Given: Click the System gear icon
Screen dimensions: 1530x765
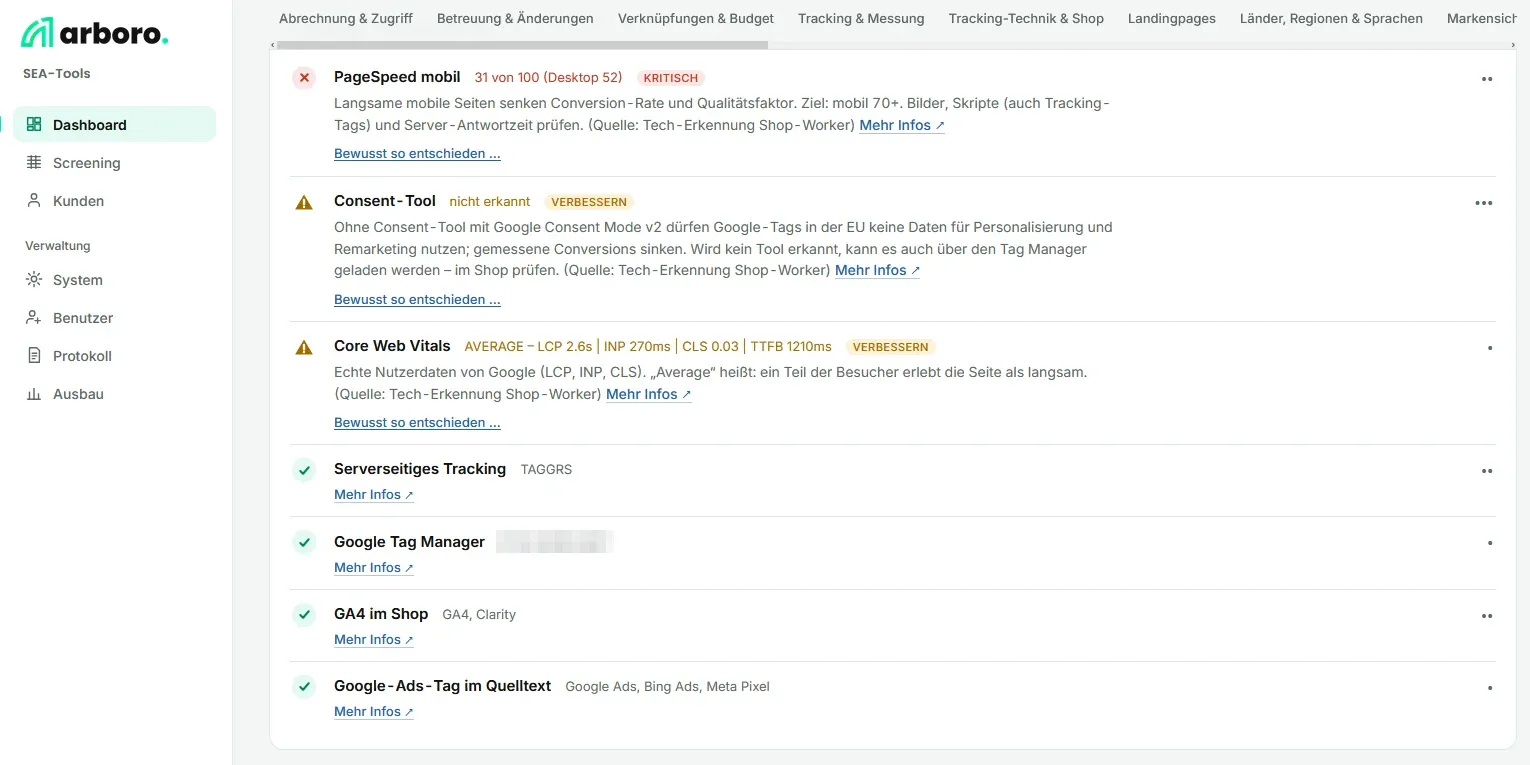Looking at the screenshot, I should 34,280.
